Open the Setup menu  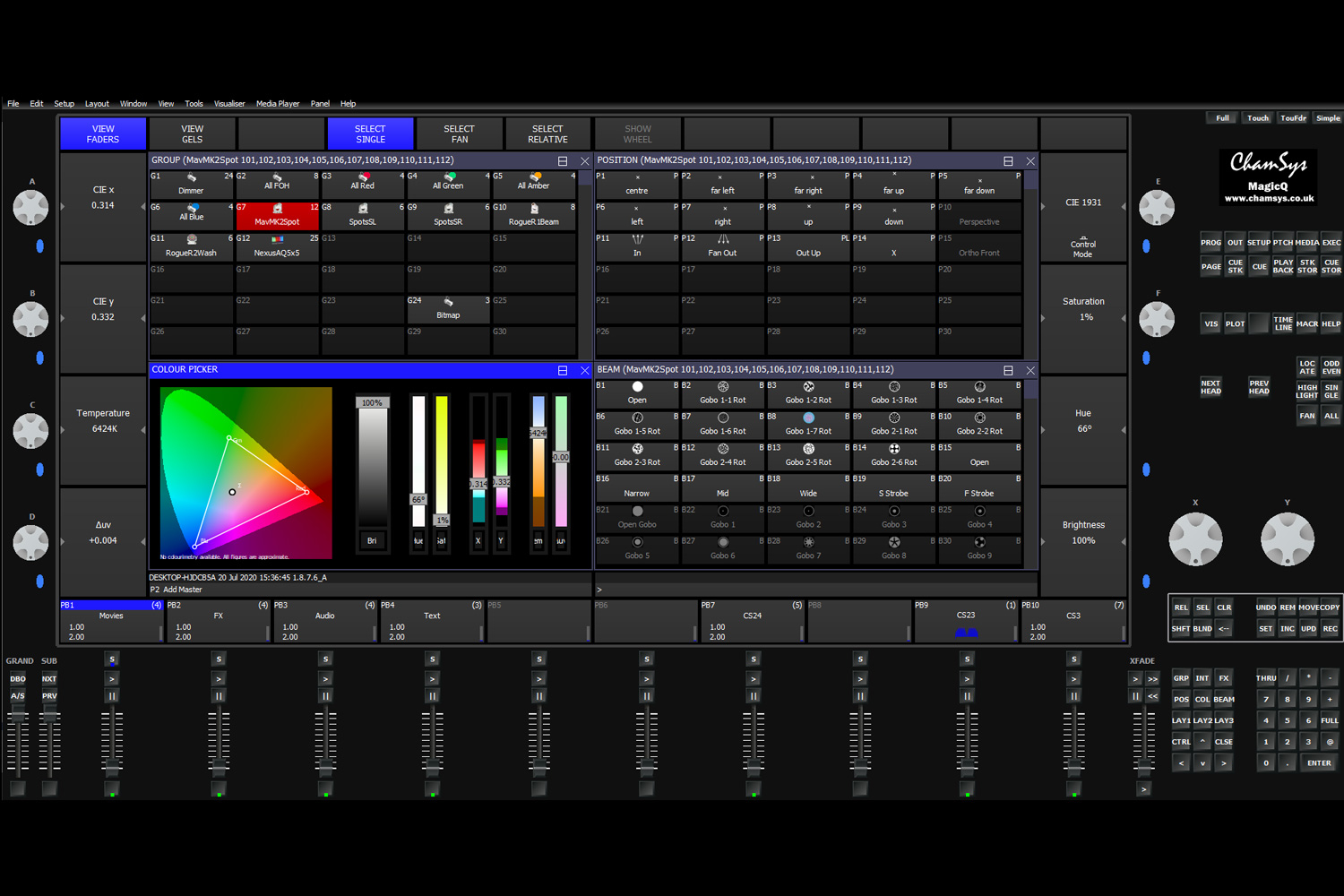pyautogui.click(x=64, y=104)
